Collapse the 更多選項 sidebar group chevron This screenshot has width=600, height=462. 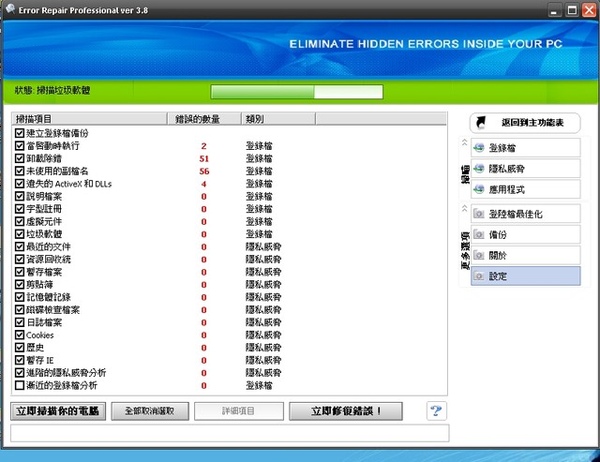(x=465, y=208)
